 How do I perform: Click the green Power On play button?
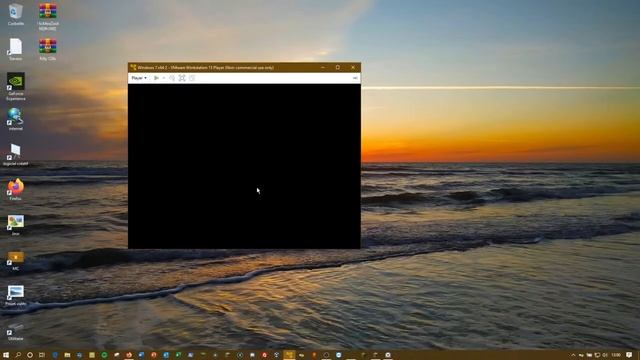(x=156, y=78)
